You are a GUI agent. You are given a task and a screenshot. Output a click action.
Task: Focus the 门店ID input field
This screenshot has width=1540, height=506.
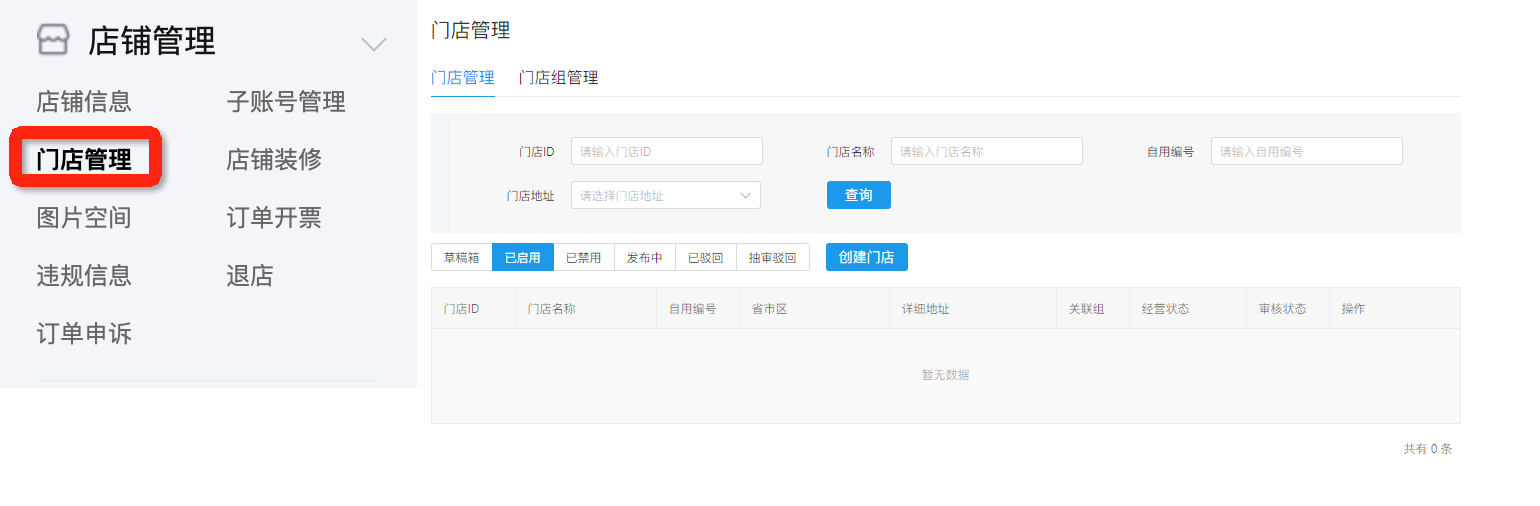tap(667, 151)
